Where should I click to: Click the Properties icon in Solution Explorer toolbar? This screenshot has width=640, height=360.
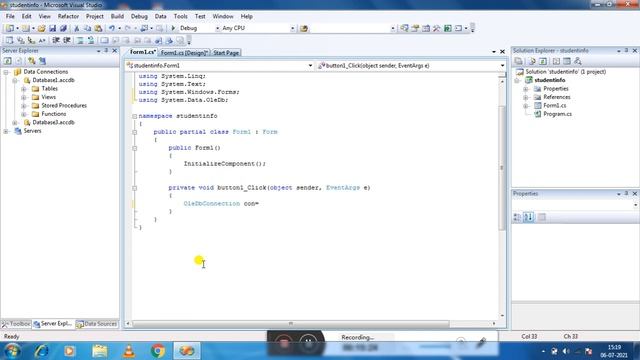click(518, 61)
